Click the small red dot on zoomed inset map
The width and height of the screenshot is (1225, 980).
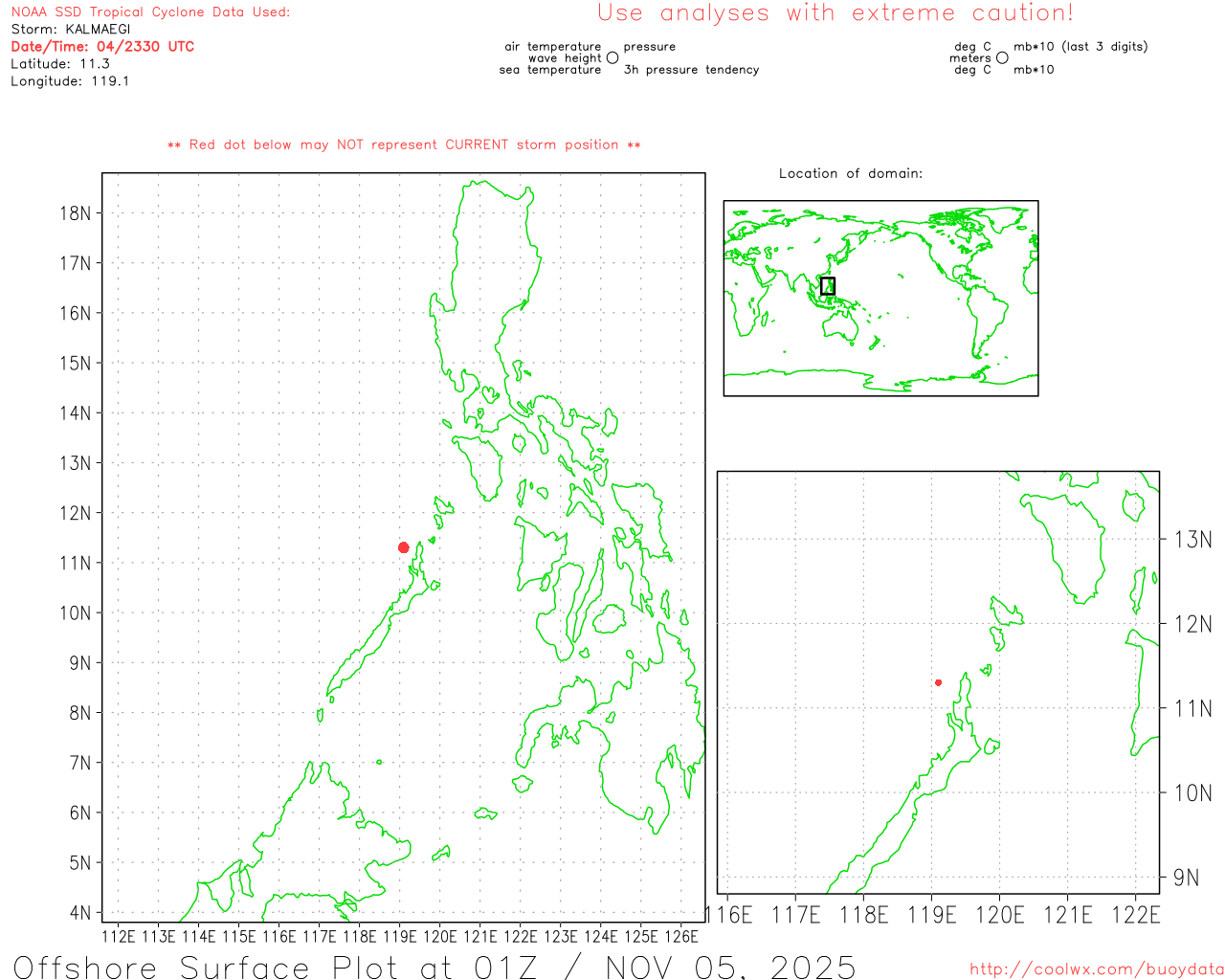pos(938,682)
